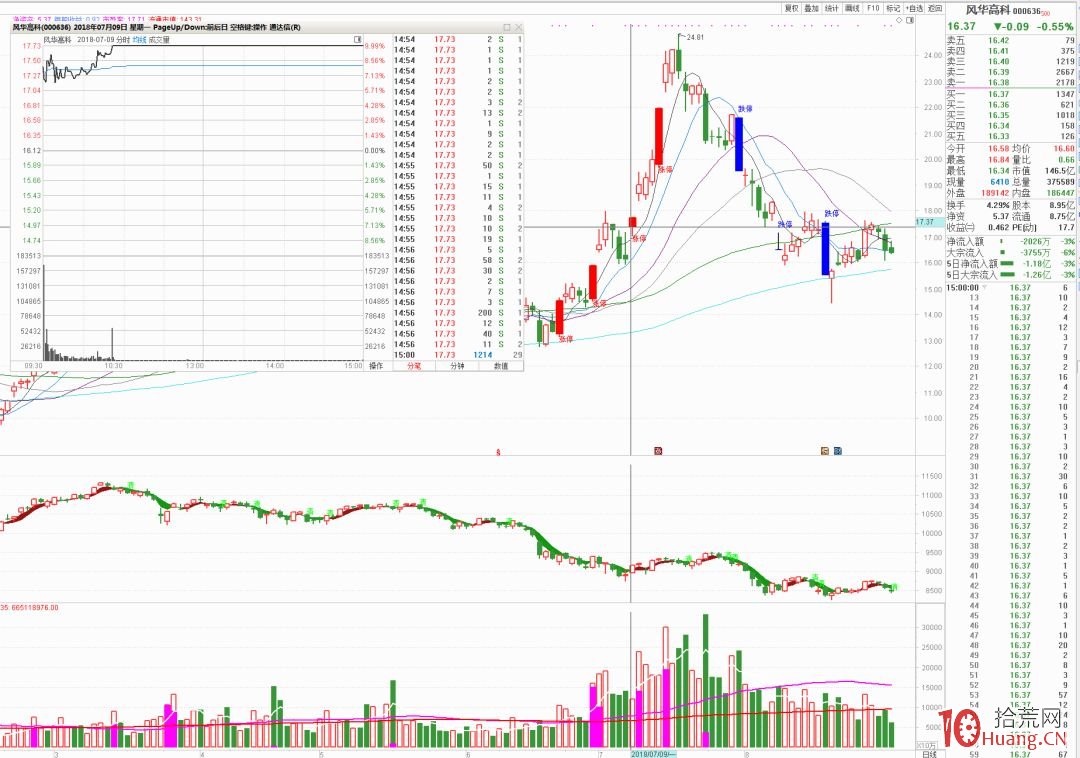The width and height of the screenshot is (1080, 758).
Task: Toggle panel icon in intraday popup chart
Action: point(357,40)
